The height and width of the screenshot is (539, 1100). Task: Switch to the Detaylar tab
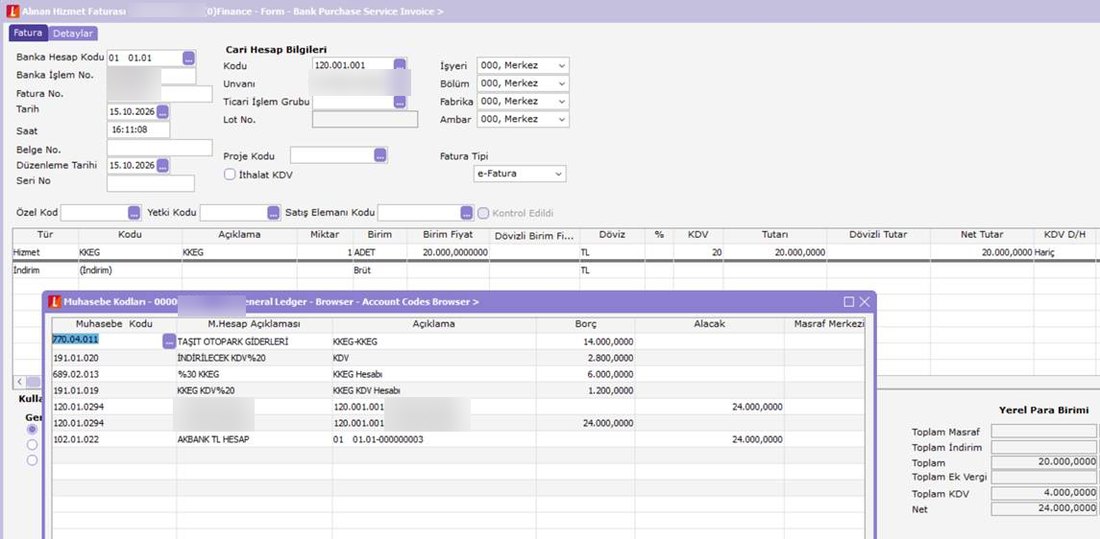tap(73, 33)
